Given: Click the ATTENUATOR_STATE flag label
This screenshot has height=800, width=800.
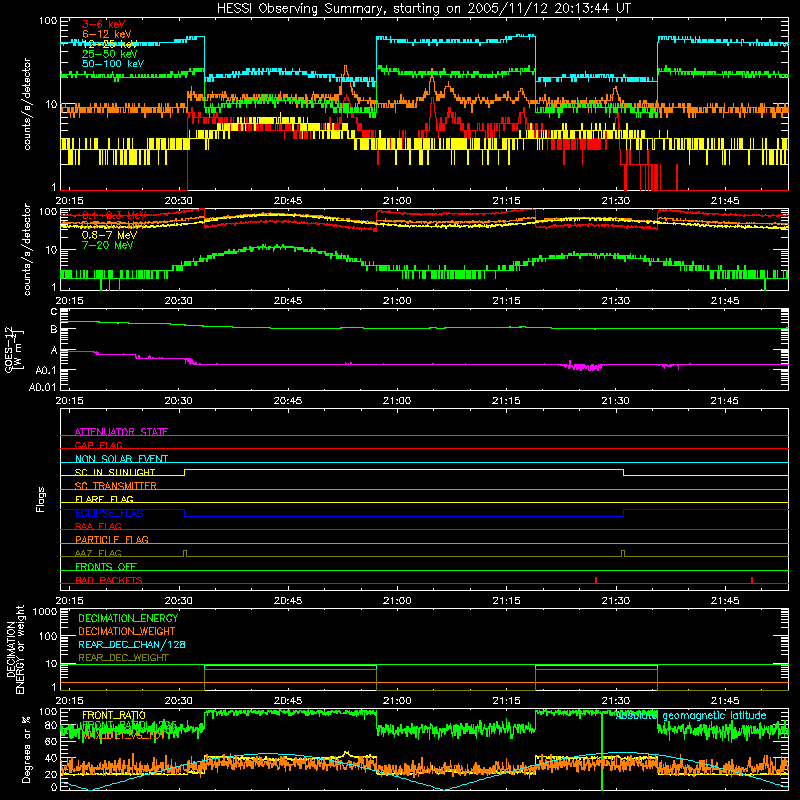Looking at the screenshot, I should 121,432.
